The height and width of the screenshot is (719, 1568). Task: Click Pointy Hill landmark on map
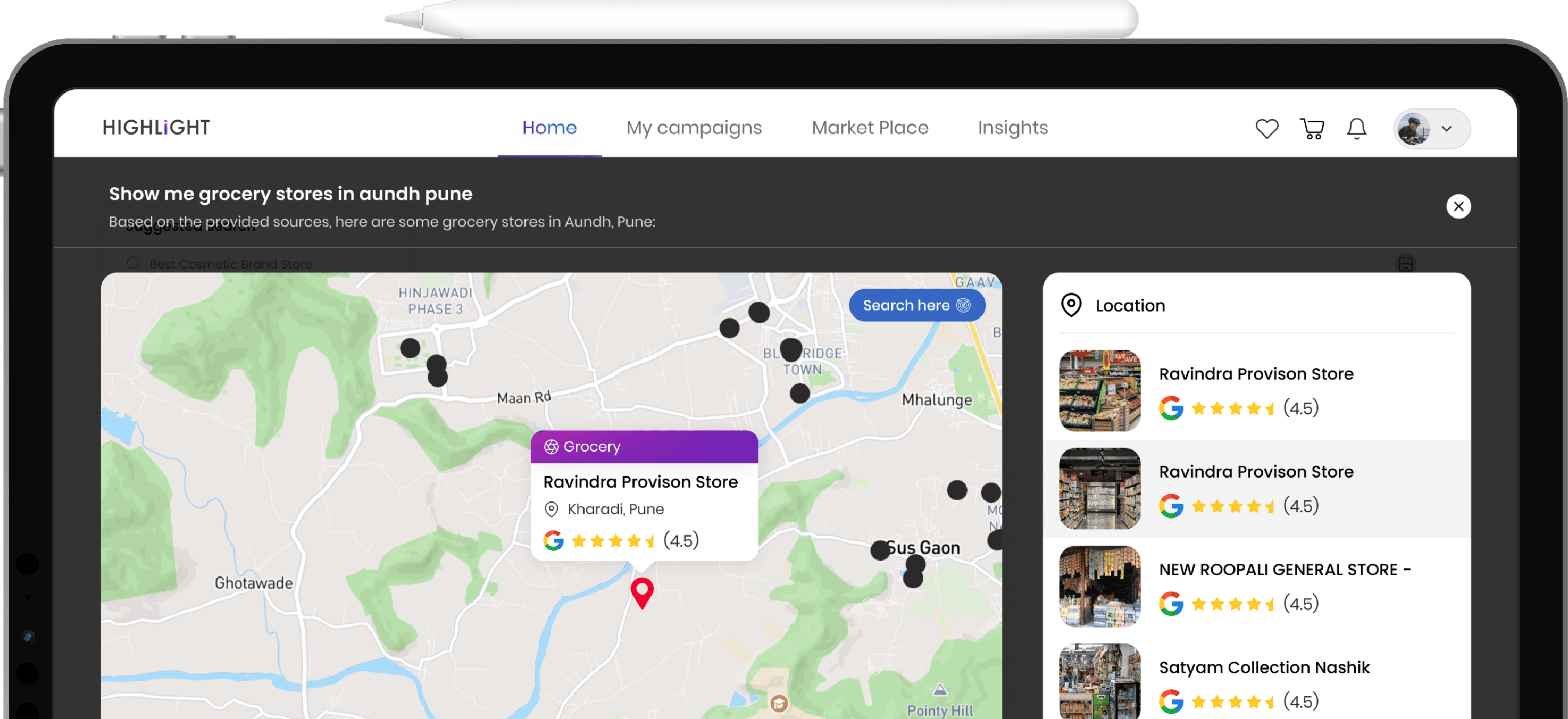pos(940,710)
